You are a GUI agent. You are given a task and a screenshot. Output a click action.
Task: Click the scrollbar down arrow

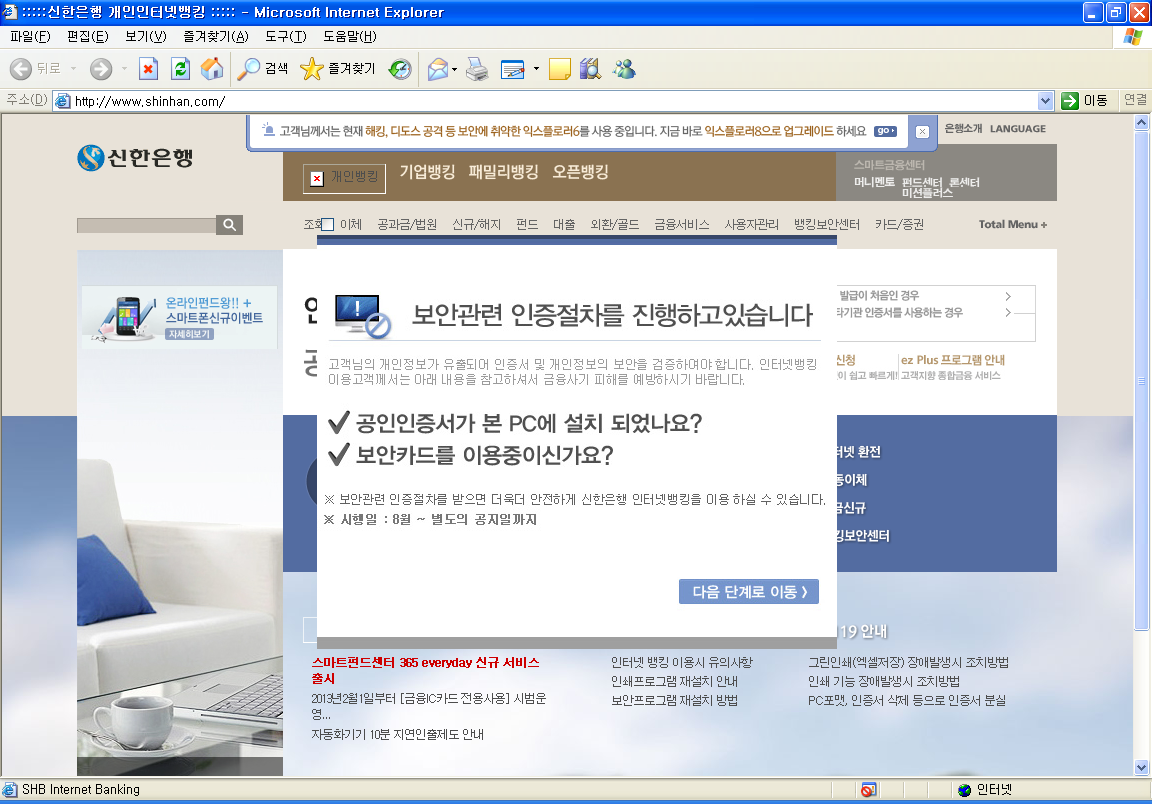pyautogui.click(x=1142, y=768)
